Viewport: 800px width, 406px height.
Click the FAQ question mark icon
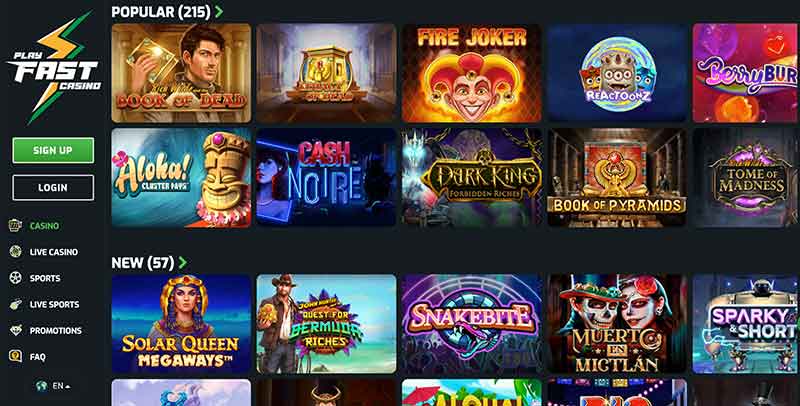[15, 357]
